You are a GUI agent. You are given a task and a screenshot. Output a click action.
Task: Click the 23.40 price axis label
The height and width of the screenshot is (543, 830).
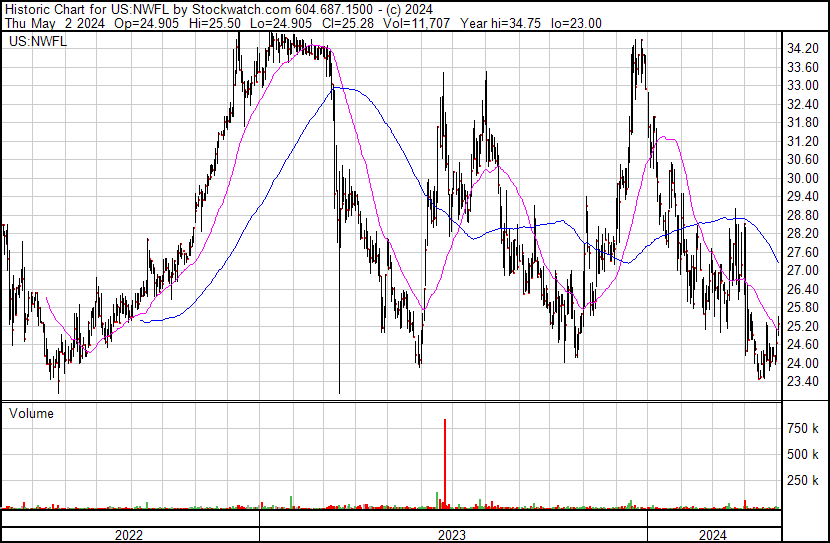point(802,382)
